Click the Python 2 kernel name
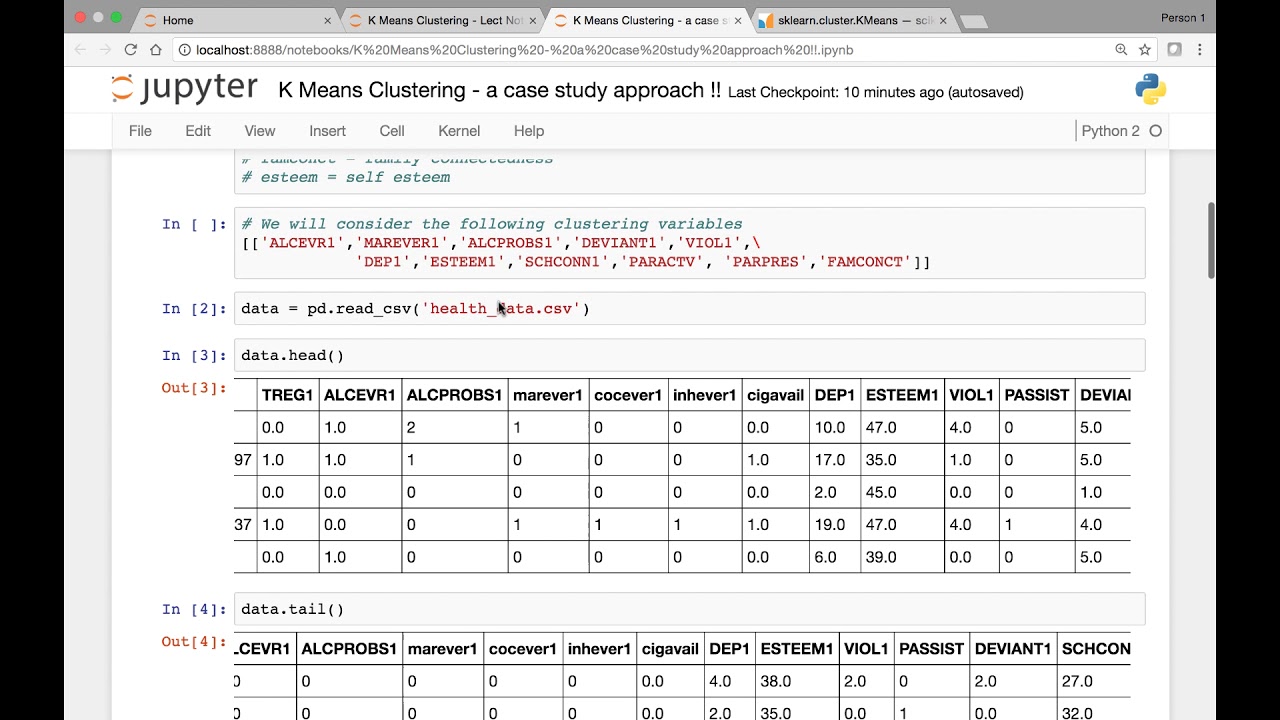This screenshot has width=1280, height=720. tap(1110, 131)
